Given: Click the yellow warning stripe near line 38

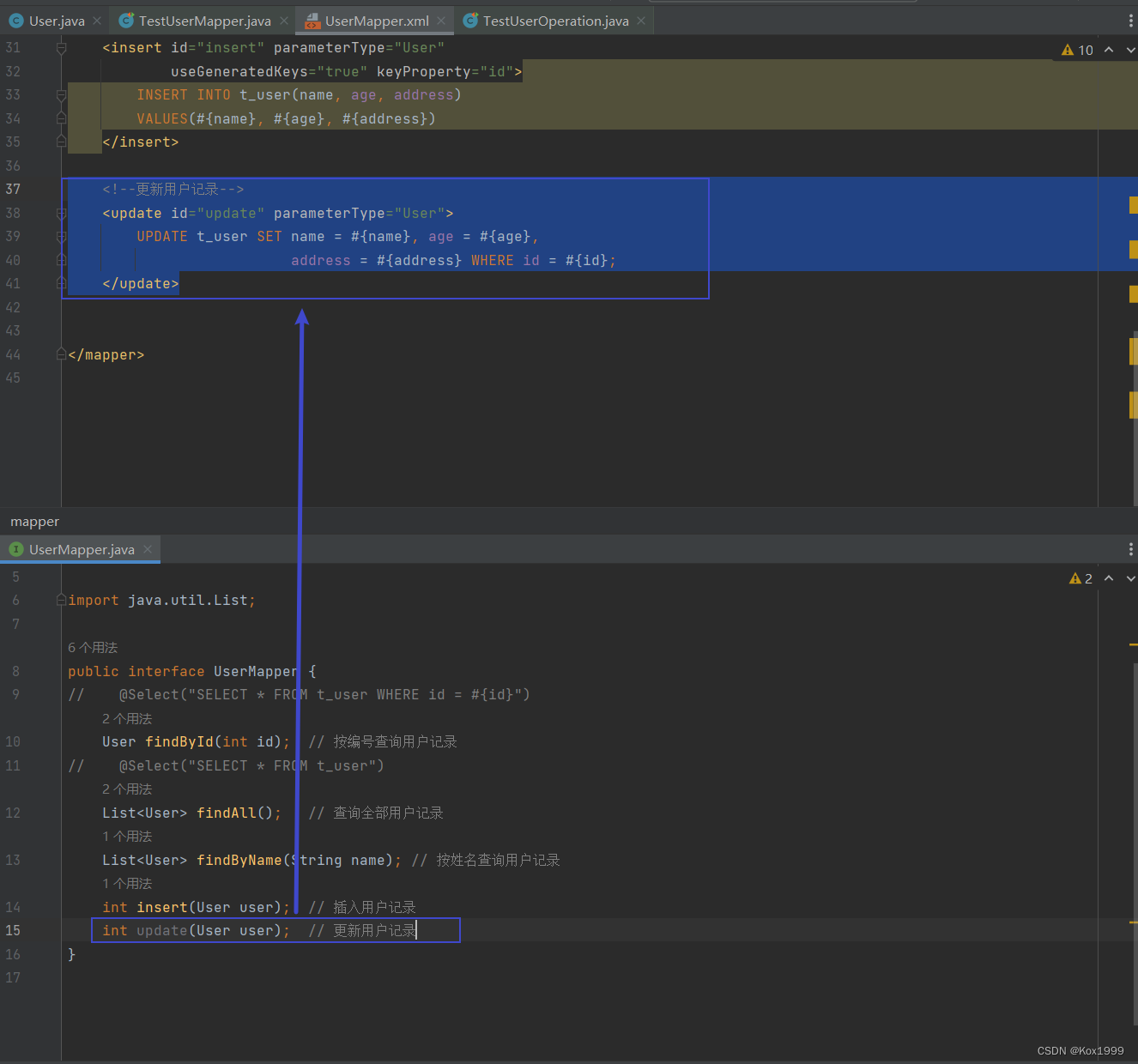Looking at the screenshot, I should point(1134,205).
